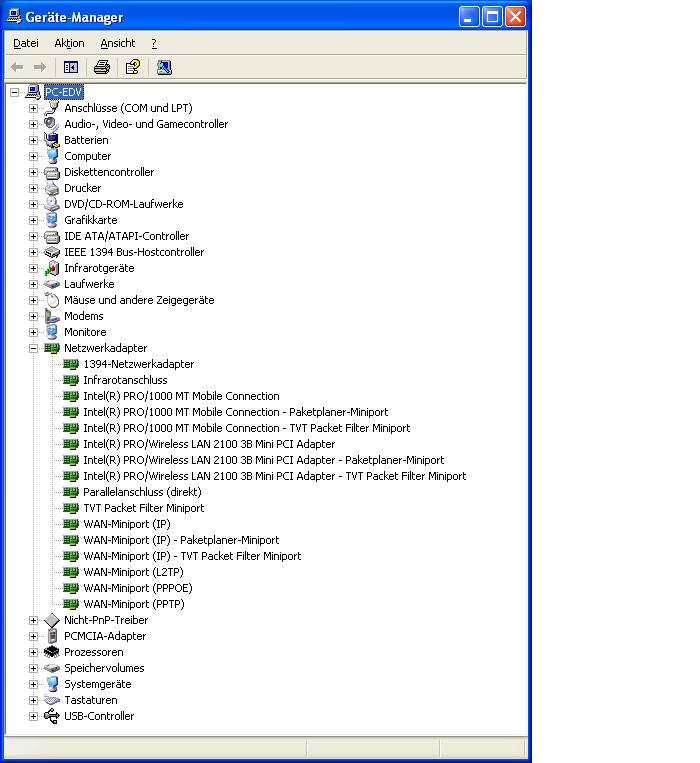Select WAN-Miniport (IP) - Paketplaner-Miniport entry
The height and width of the screenshot is (763, 700).
[x=181, y=540]
